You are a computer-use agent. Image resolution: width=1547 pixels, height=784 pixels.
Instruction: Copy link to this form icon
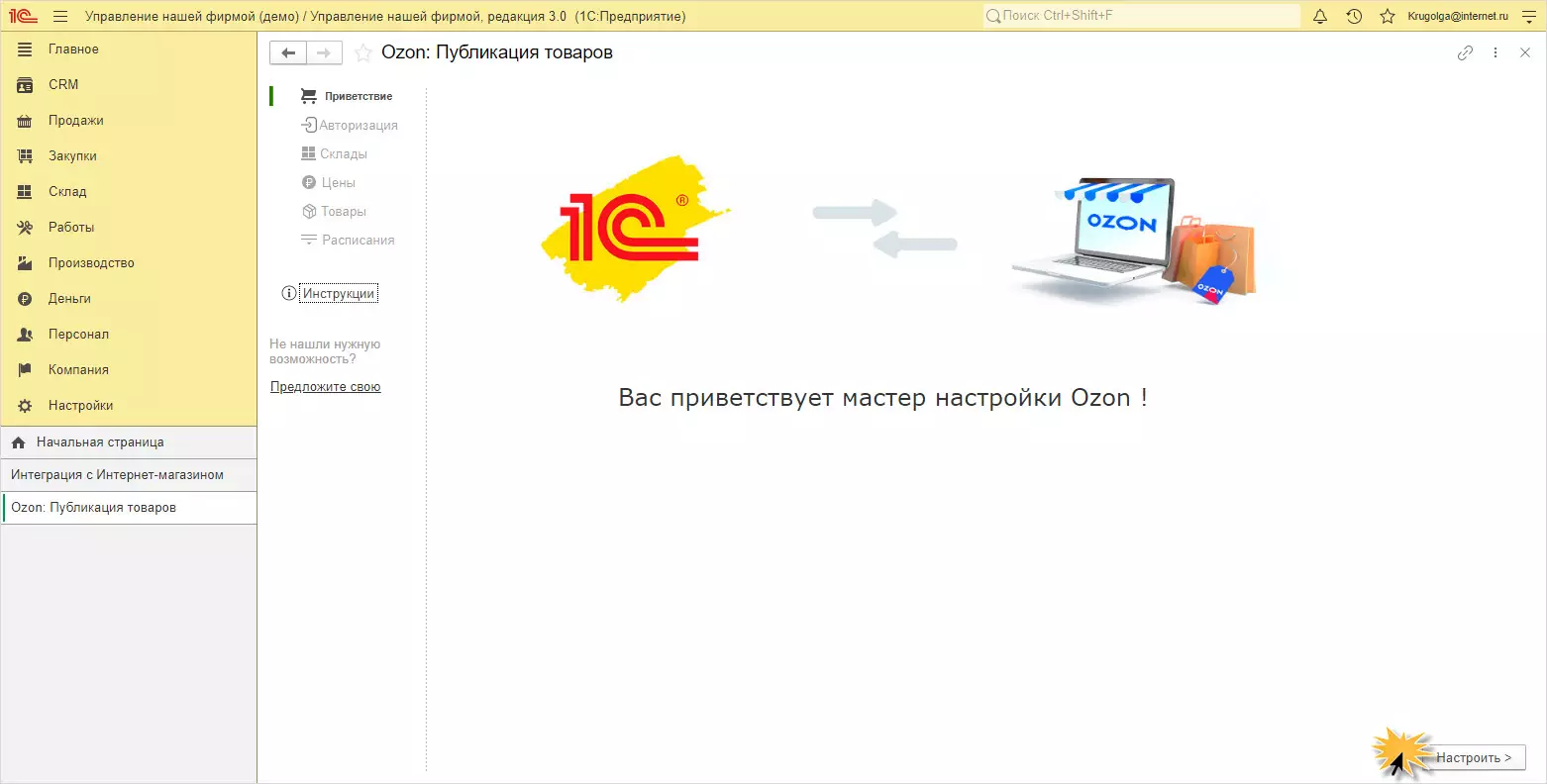(1466, 52)
